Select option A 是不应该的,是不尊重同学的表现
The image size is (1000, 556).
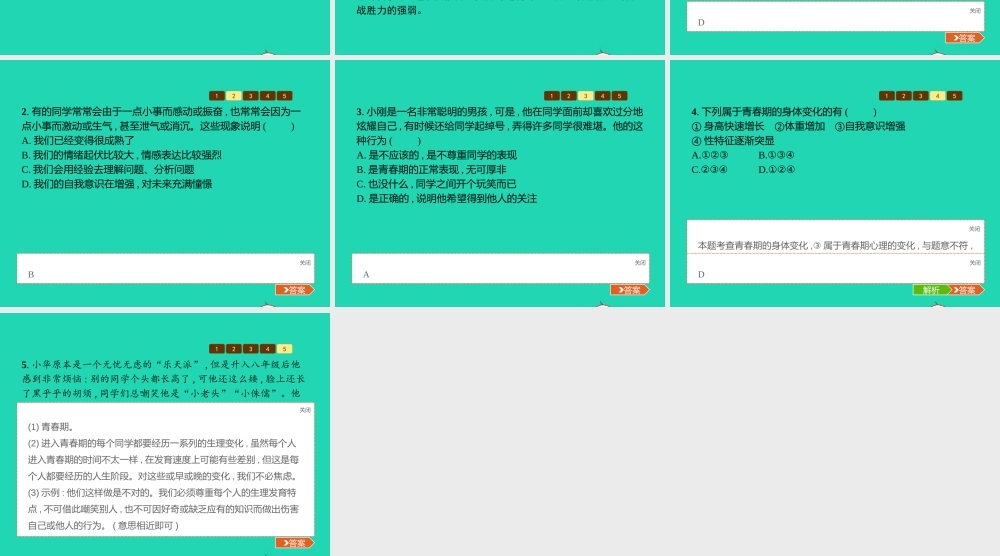click(436, 155)
